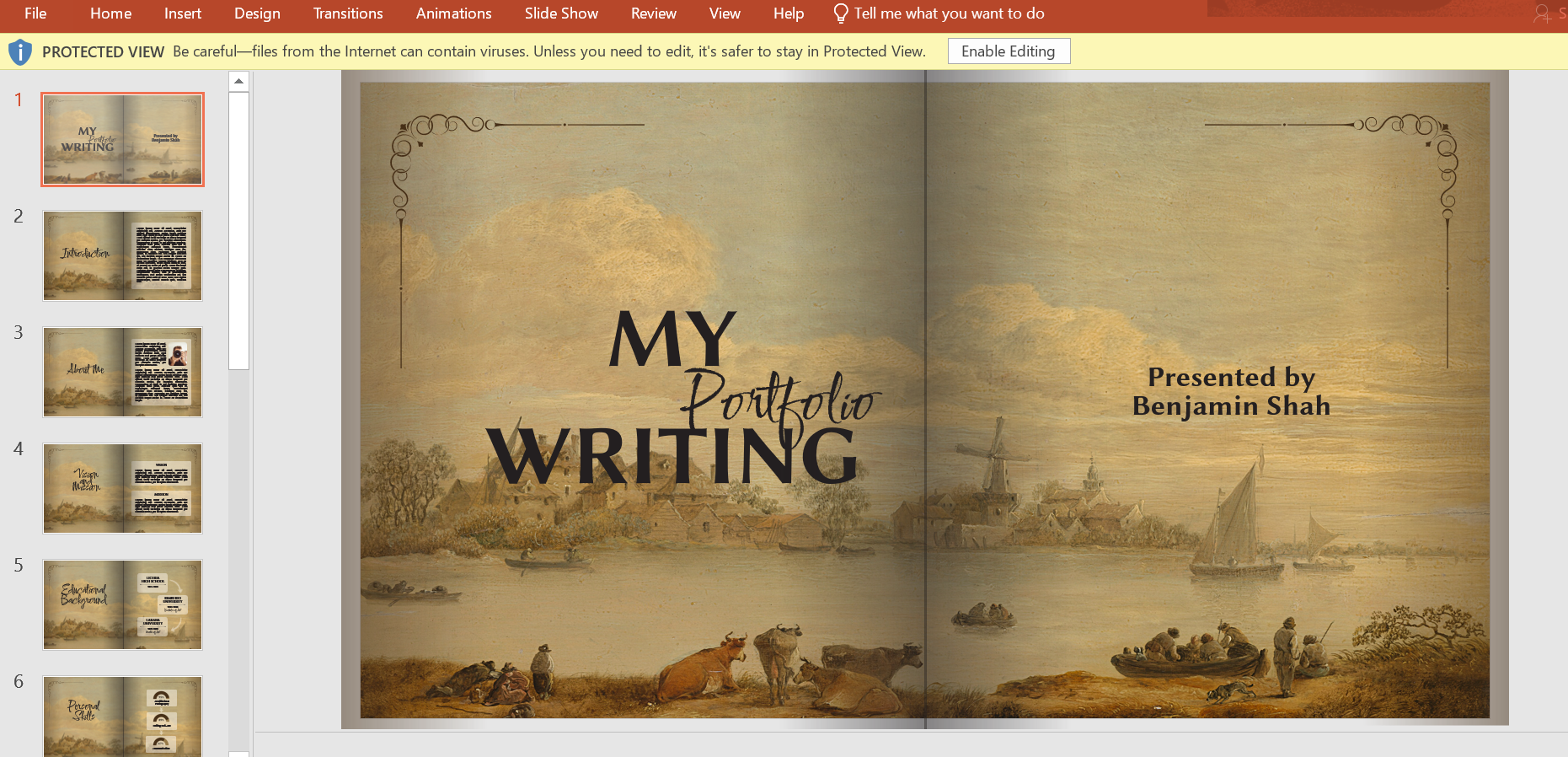Screen dimensions: 1568x757
Task: Select slide 2 thumbnail, Introduction
Action: click(123, 256)
